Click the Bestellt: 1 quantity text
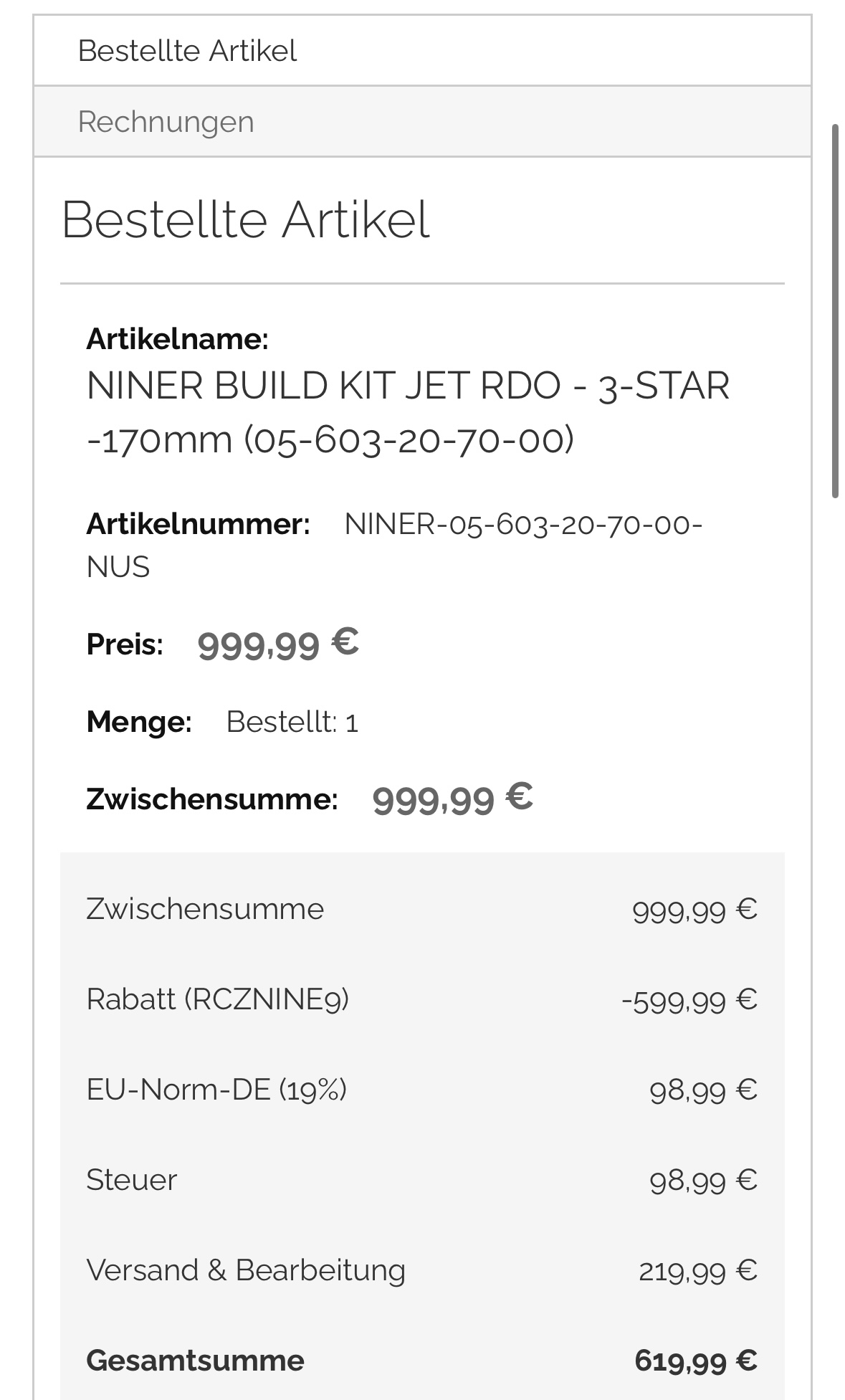 point(292,723)
